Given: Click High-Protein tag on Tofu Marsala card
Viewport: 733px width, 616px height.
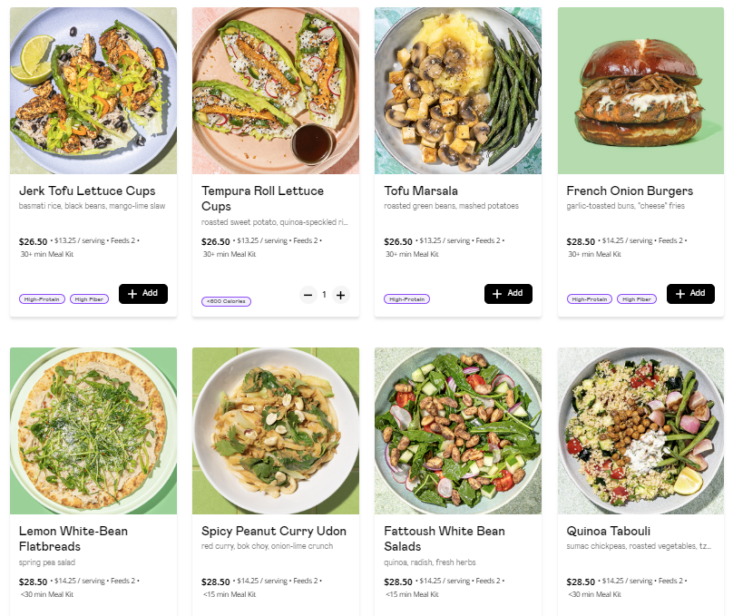Looking at the screenshot, I should (x=406, y=298).
